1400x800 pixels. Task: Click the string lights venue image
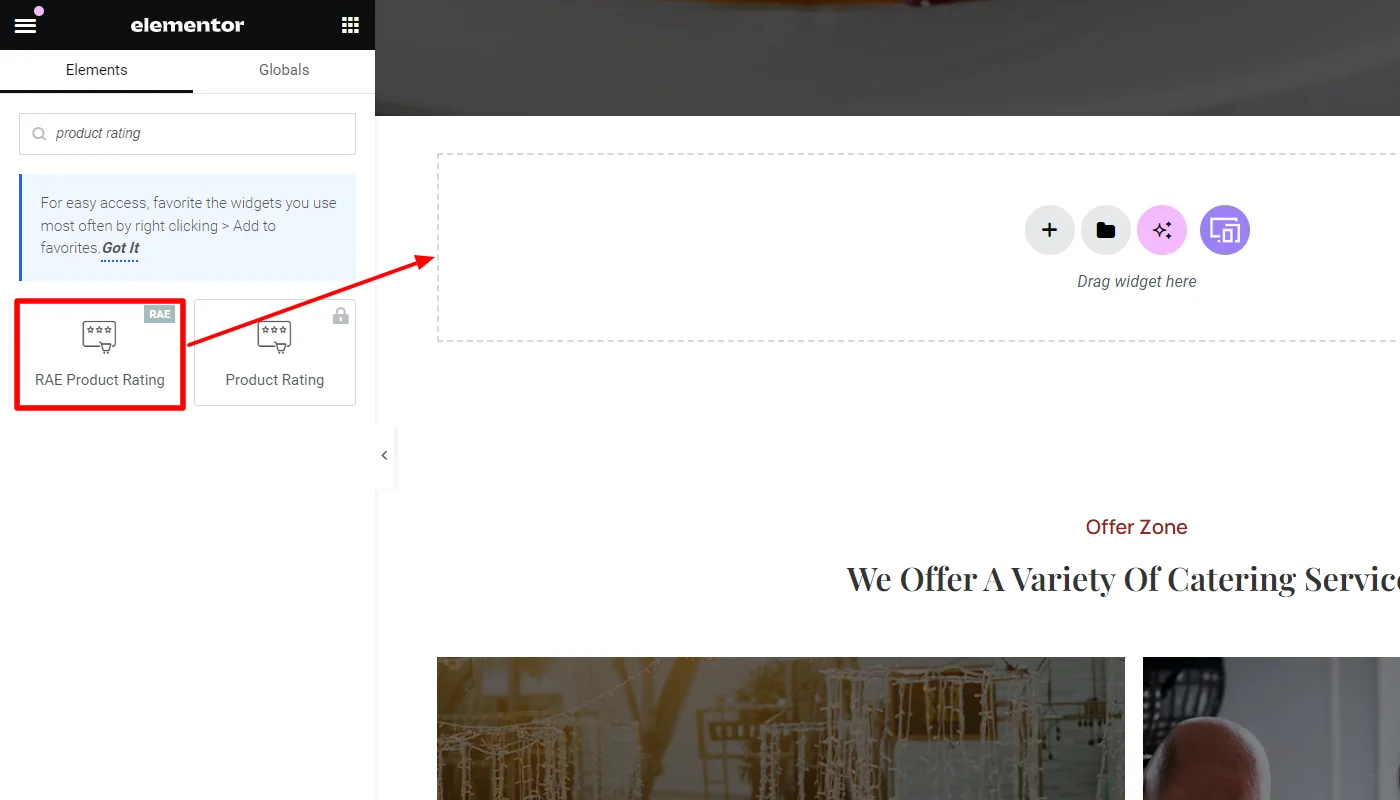(781, 728)
